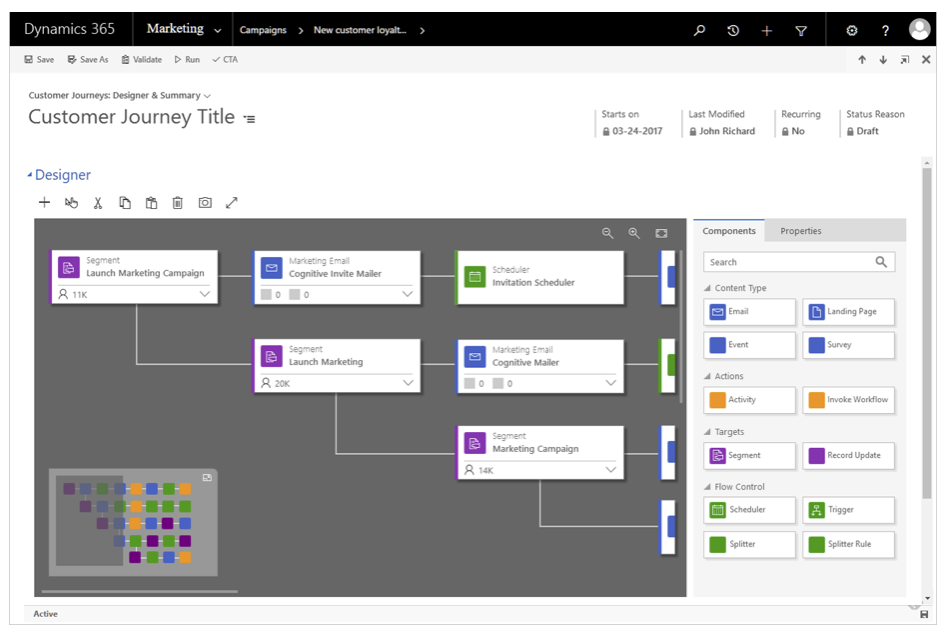Screen dimensions: 949x639
Task: Click the components Search input field
Action: pos(799,262)
